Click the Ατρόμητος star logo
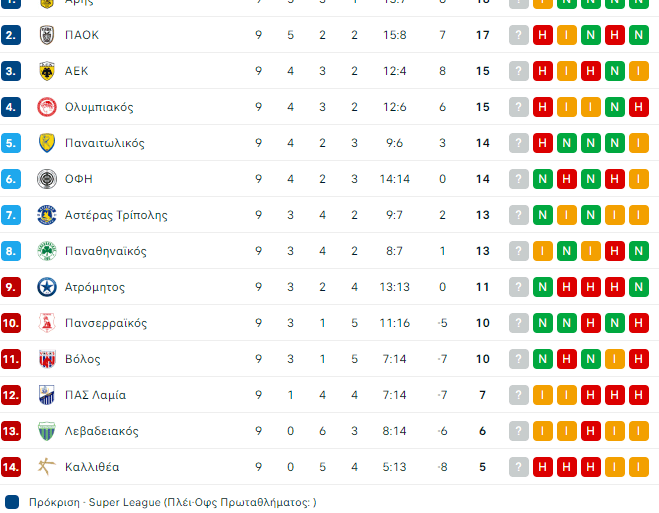This screenshot has width=659, height=513. pyautogui.click(x=46, y=287)
